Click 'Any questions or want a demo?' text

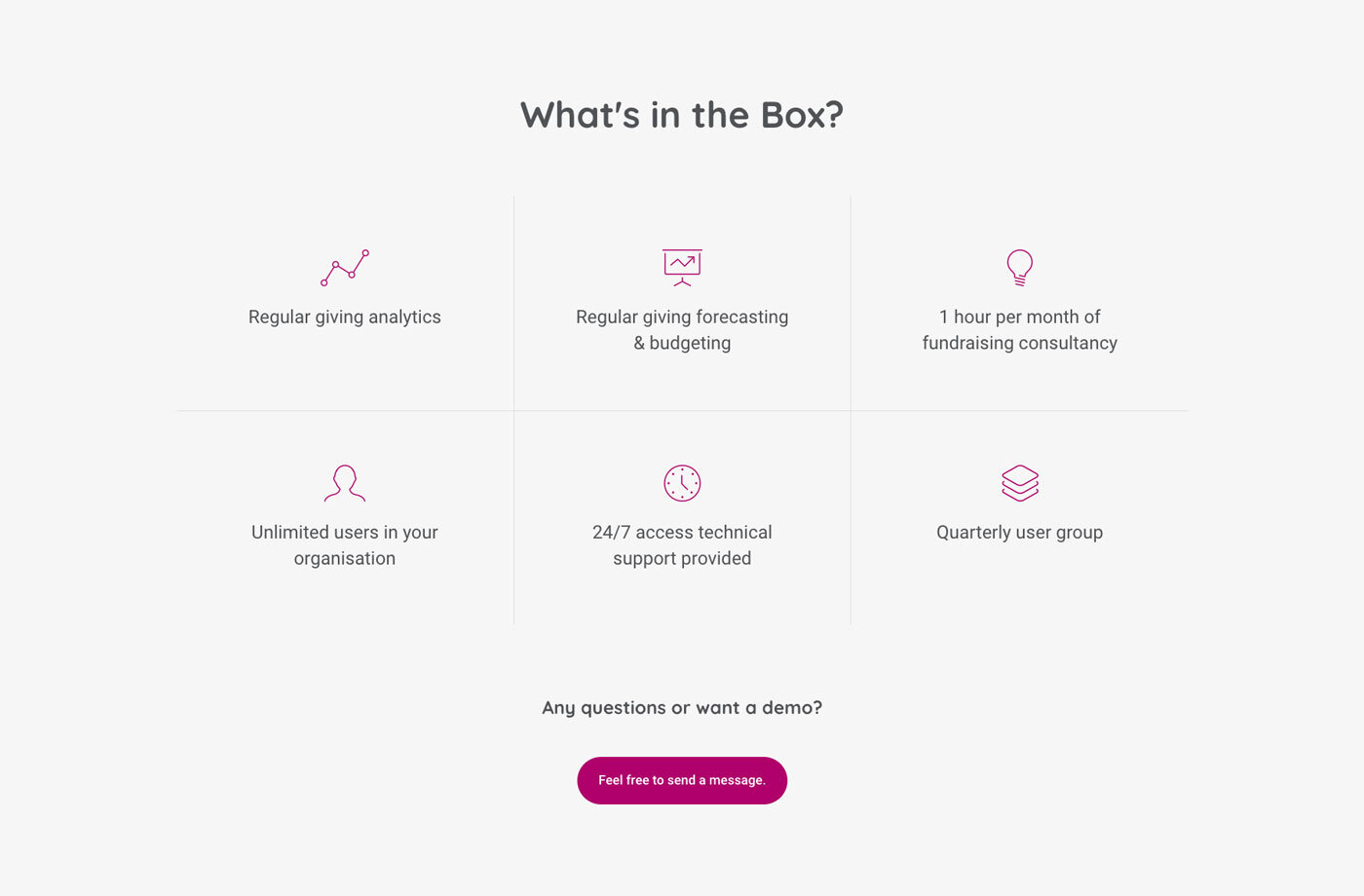pos(682,708)
